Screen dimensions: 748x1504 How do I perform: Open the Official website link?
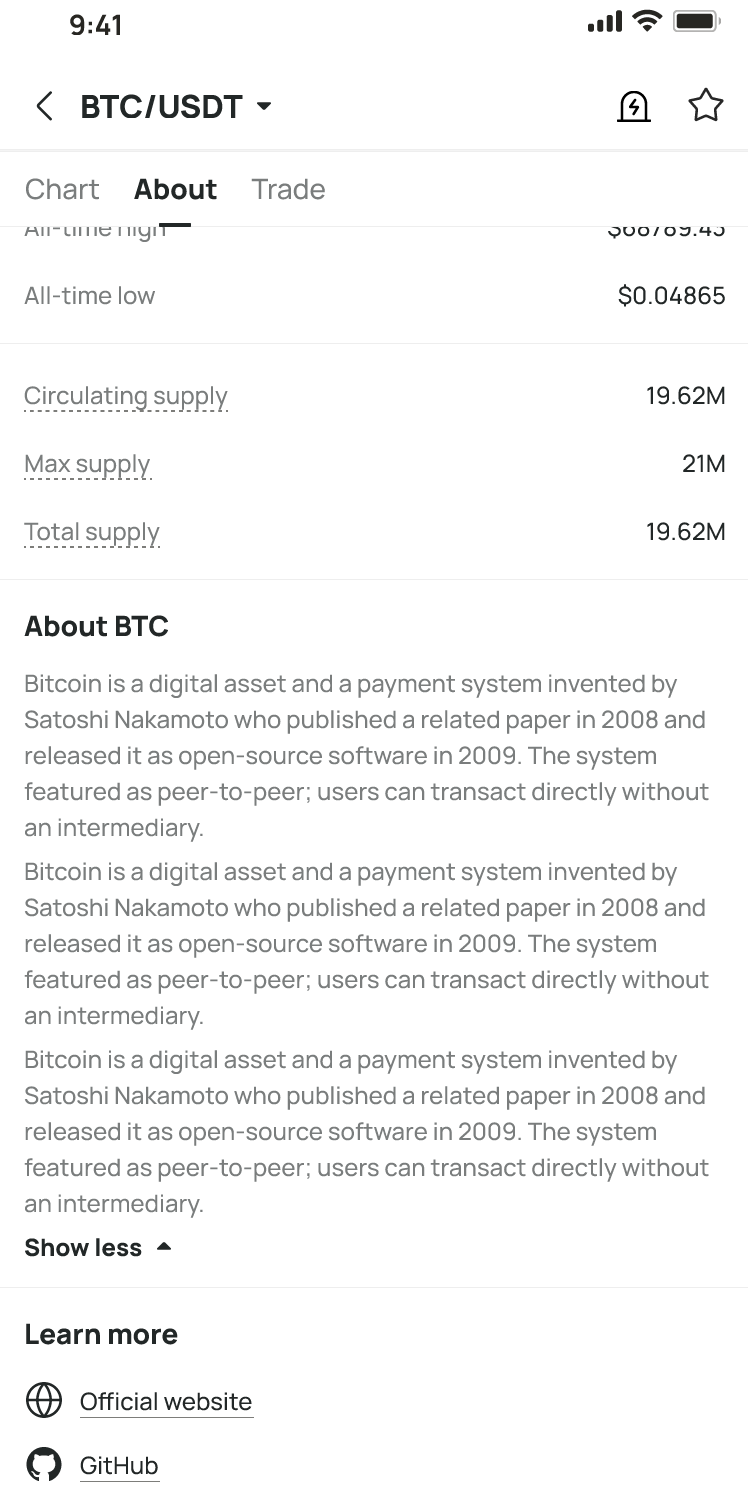pyautogui.click(x=166, y=1401)
